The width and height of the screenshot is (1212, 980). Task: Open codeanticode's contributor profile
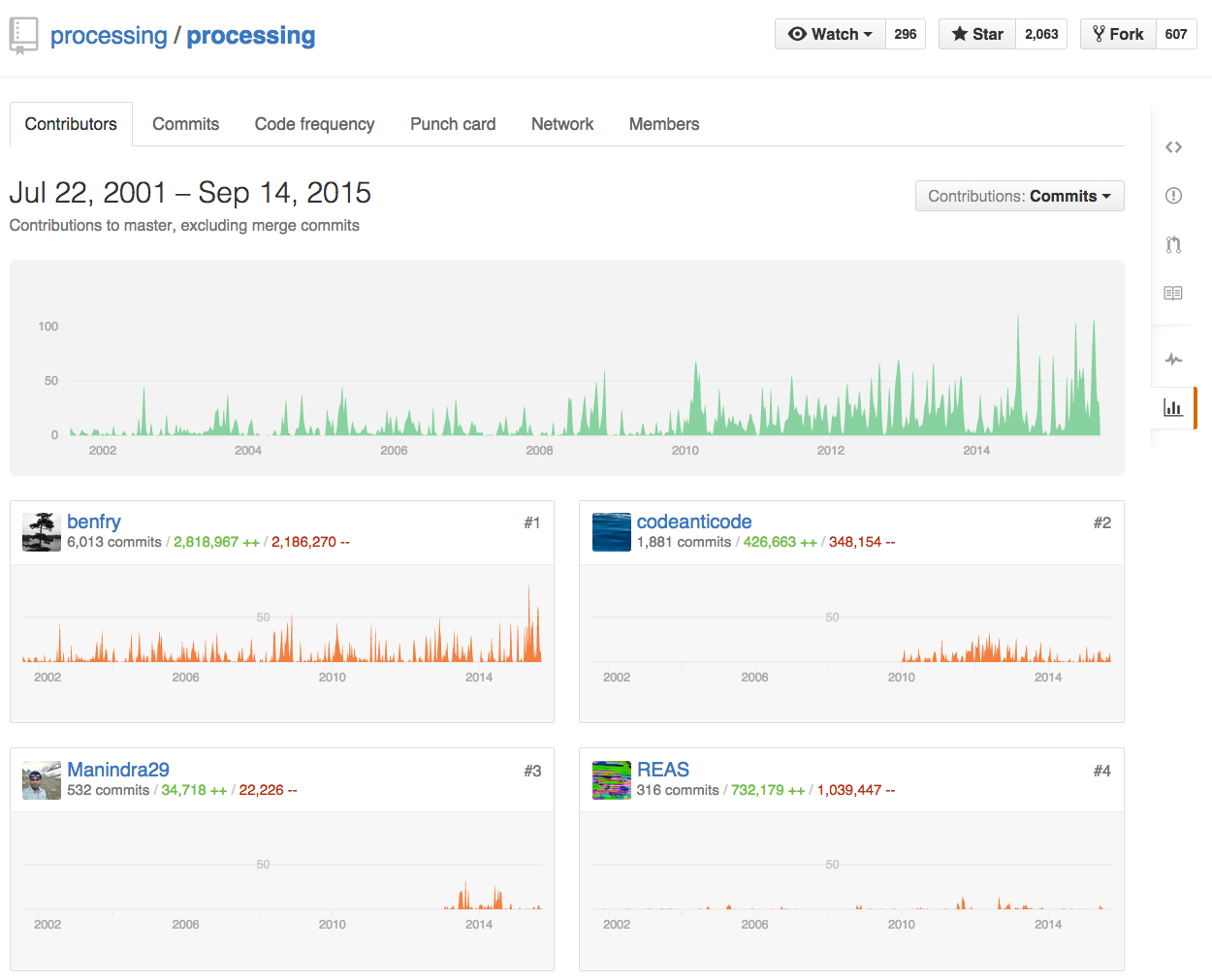[694, 522]
